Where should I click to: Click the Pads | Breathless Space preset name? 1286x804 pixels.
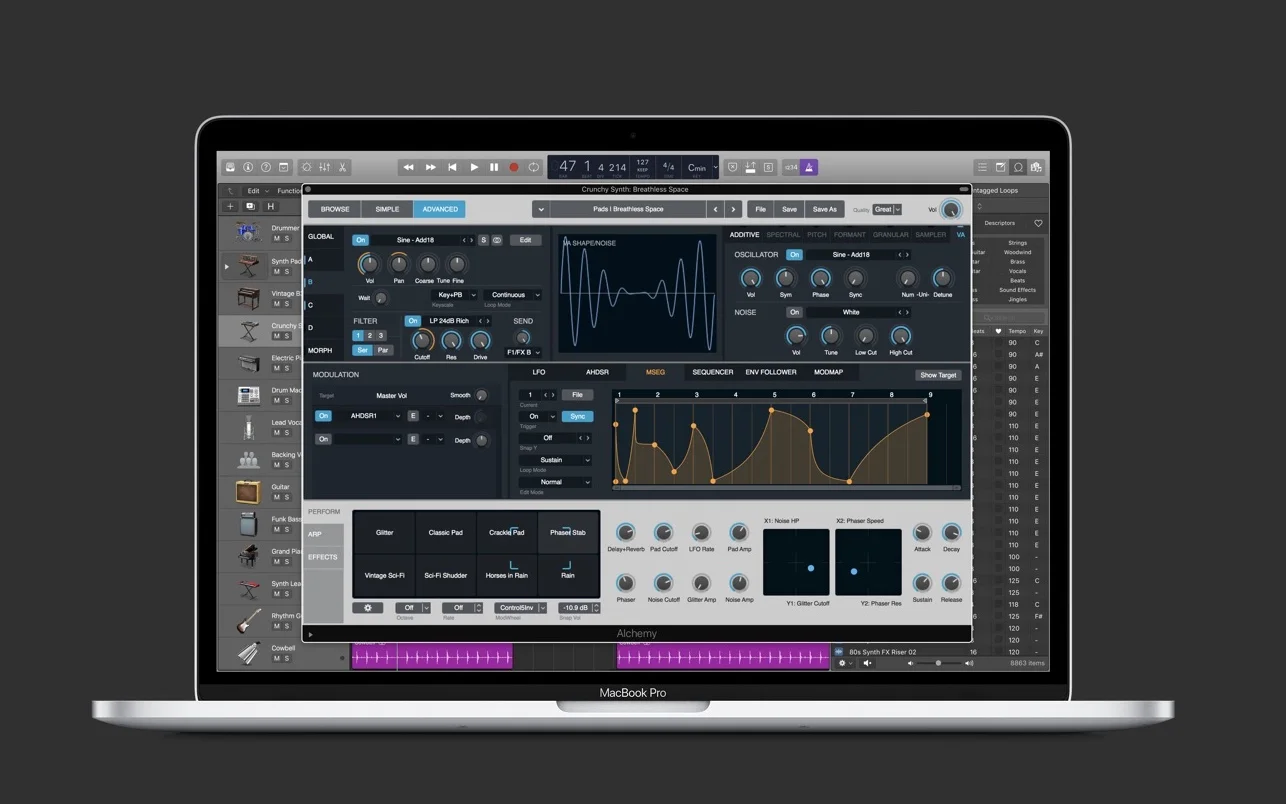629,210
